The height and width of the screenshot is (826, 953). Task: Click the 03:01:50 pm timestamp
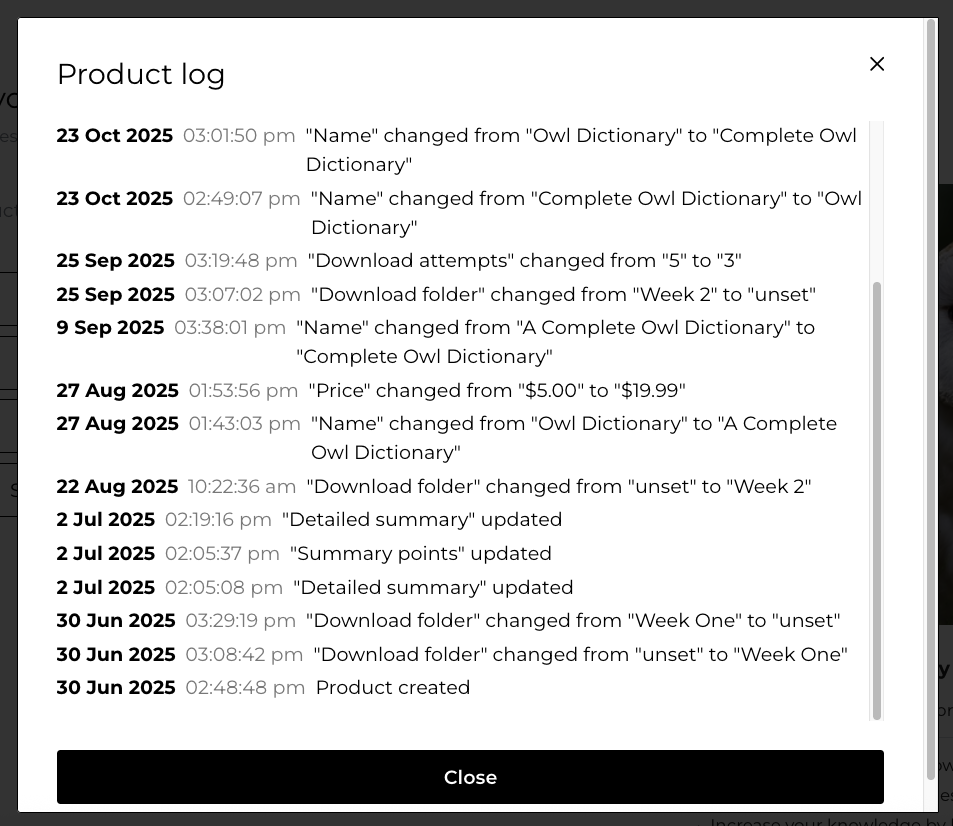tap(239, 135)
